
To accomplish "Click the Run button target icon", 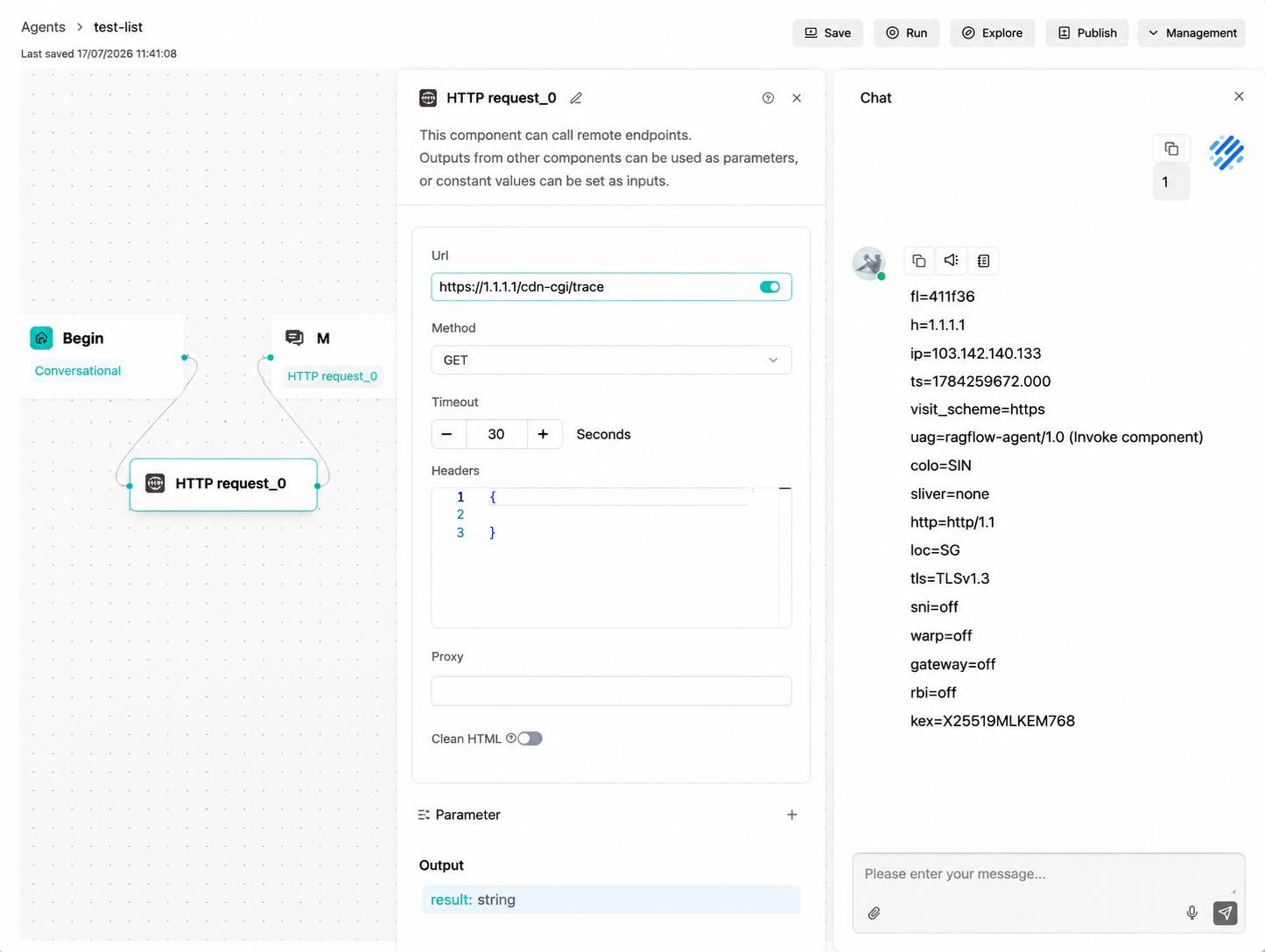I will (892, 32).
